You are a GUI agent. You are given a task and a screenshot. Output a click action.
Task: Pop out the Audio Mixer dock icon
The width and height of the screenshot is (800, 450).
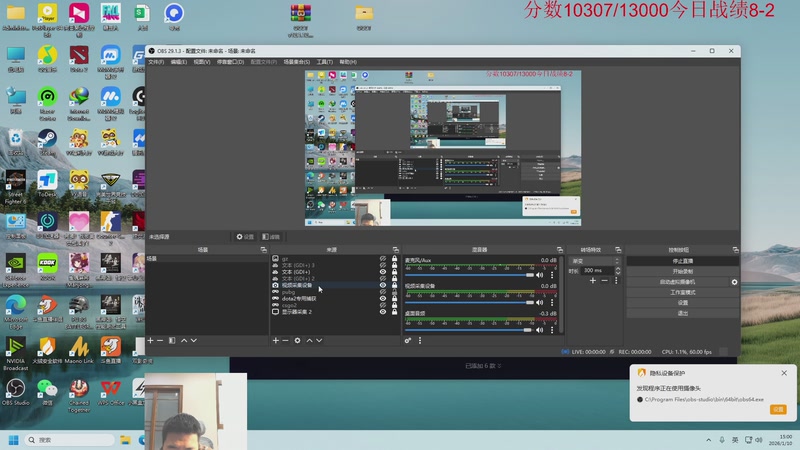tap(560, 250)
